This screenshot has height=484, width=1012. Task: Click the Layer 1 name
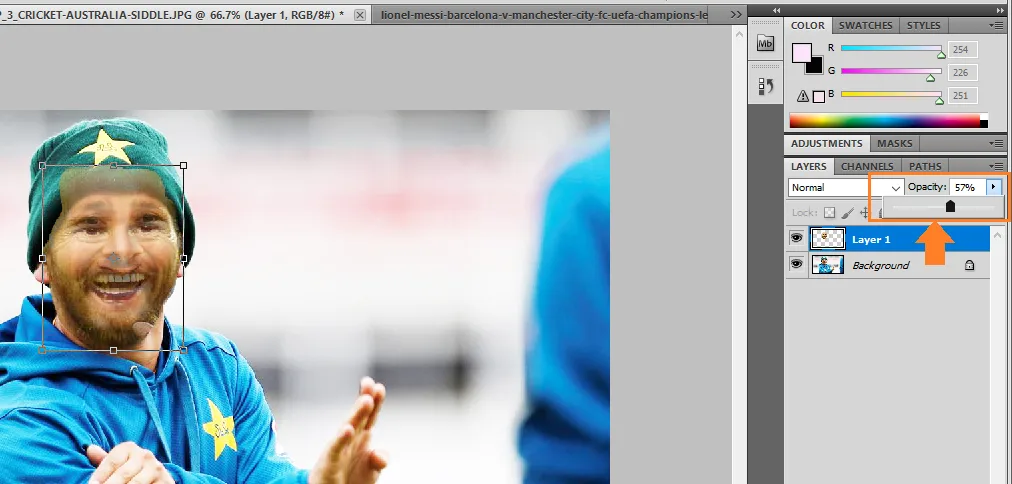pos(871,239)
